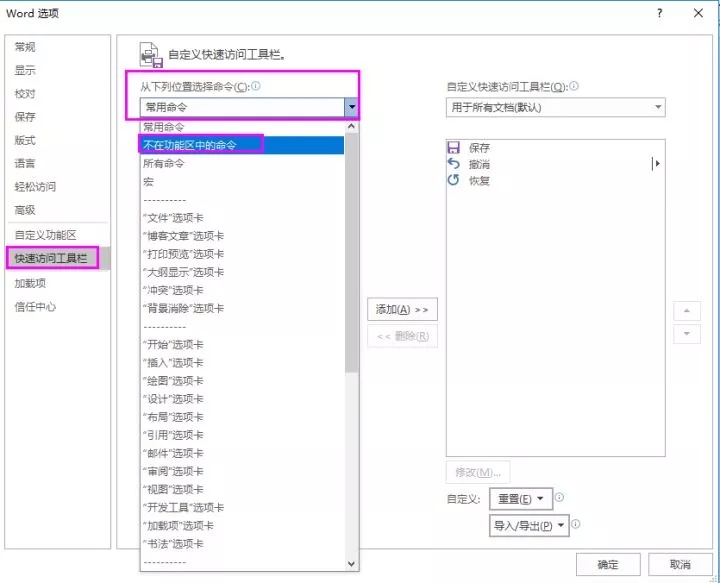Select "冲突"选项卡 entry
The image size is (720, 583).
[x=242, y=290]
